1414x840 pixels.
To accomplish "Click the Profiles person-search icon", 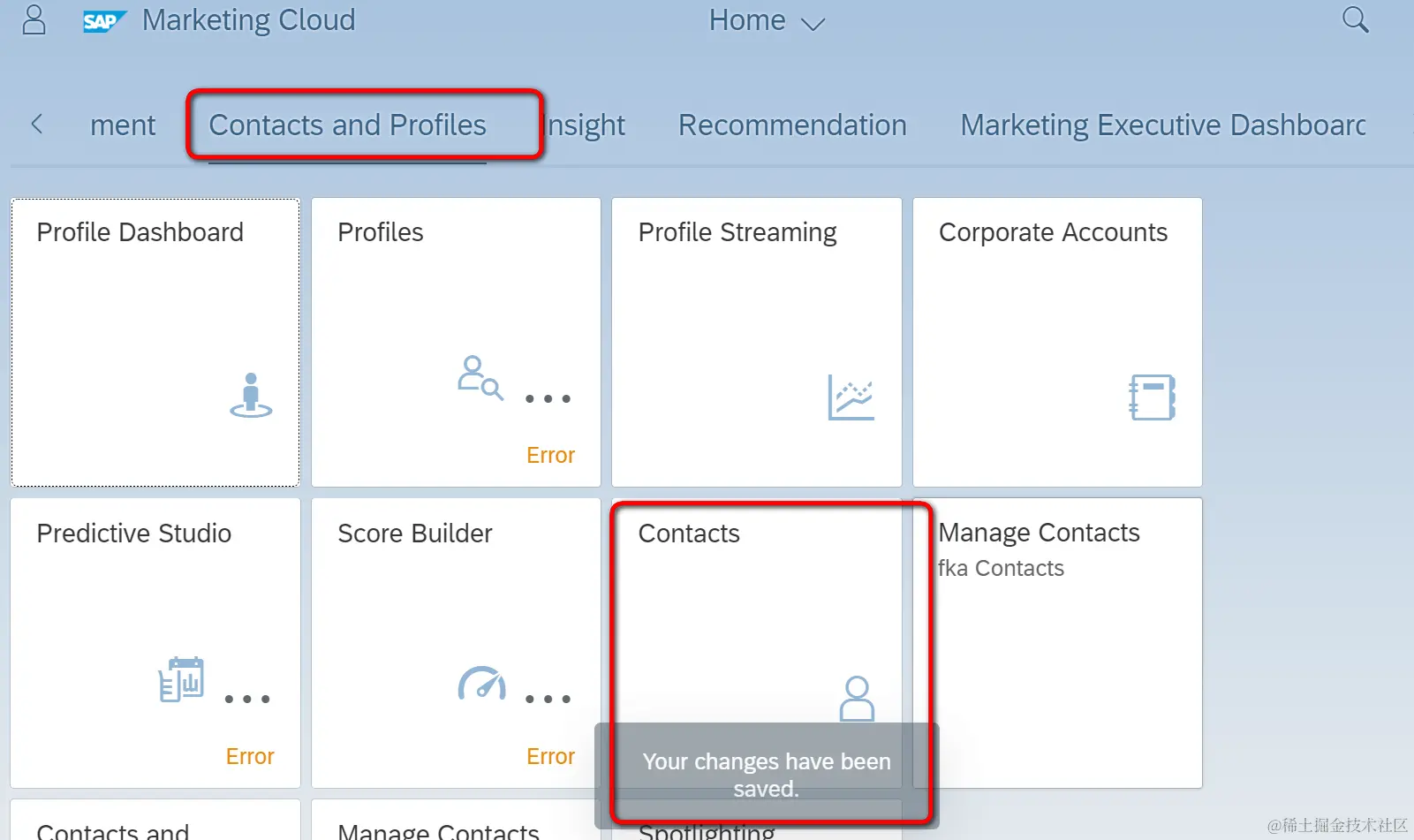I will click(x=480, y=378).
